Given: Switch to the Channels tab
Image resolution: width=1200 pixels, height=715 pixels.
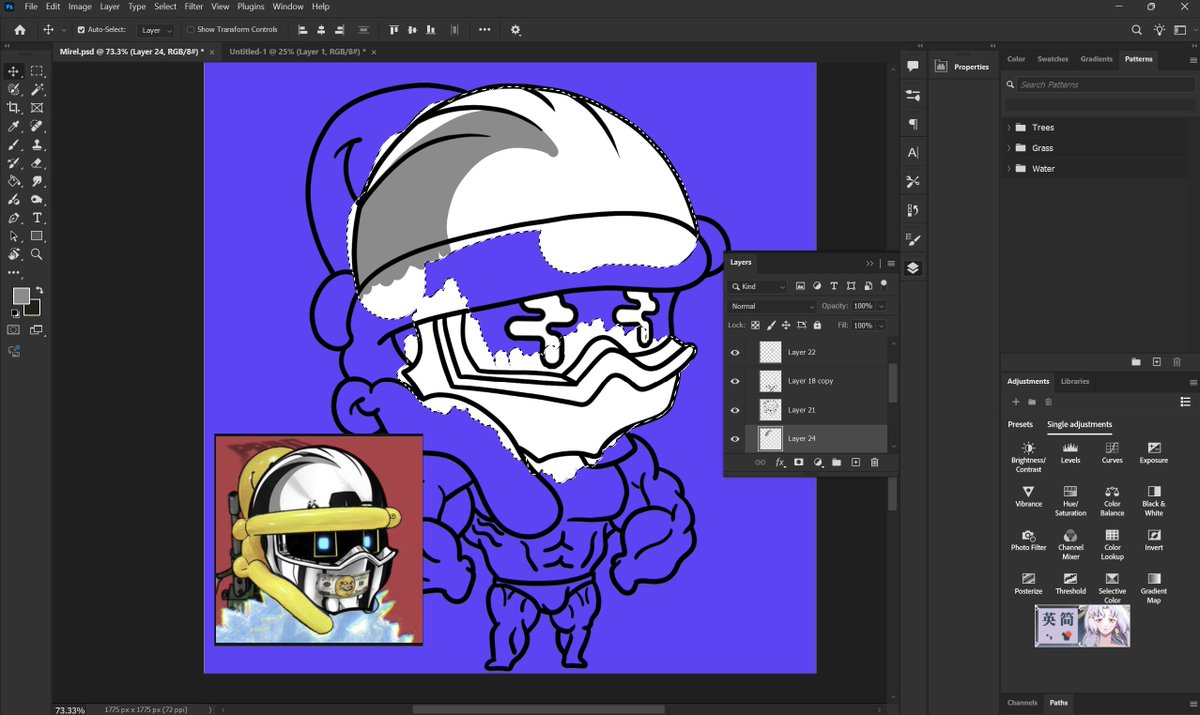Looking at the screenshot, I should click(x=1022, y=703).
